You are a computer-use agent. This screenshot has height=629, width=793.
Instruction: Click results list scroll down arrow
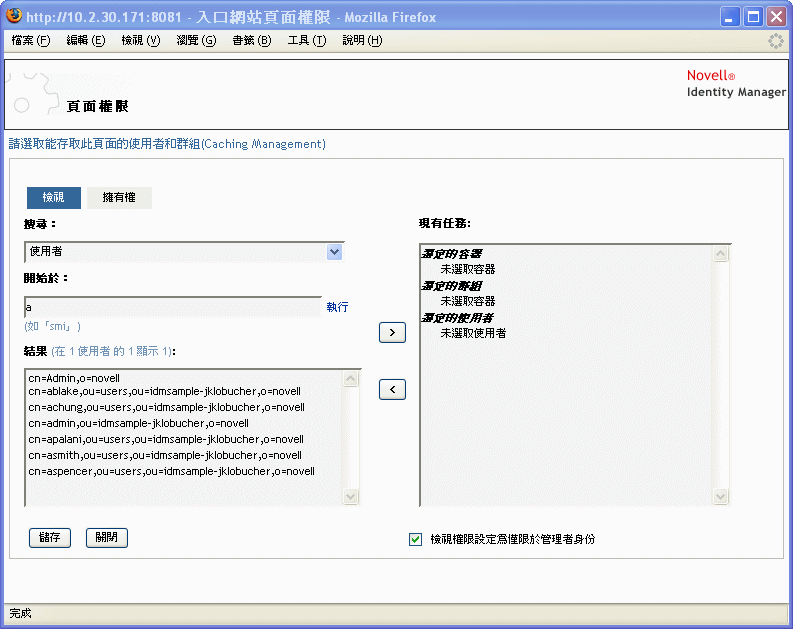[350, 496]
